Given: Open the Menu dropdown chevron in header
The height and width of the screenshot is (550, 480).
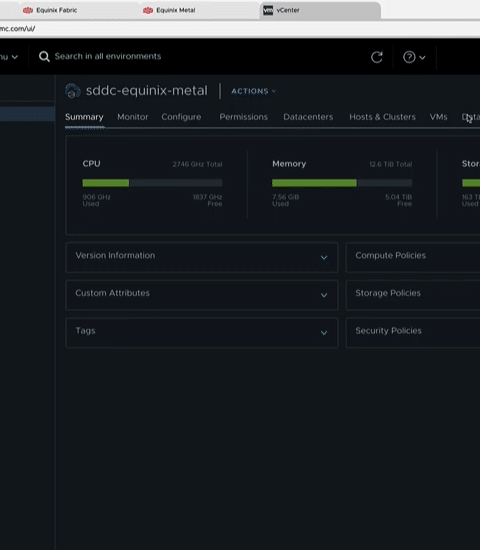Looking at the screenshot, I should tap(15, 57).
